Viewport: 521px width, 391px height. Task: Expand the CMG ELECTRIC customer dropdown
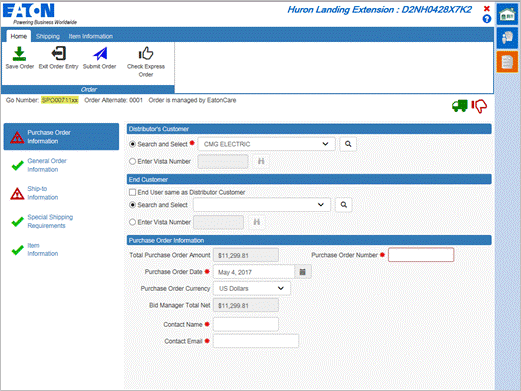tap(266, 144)
